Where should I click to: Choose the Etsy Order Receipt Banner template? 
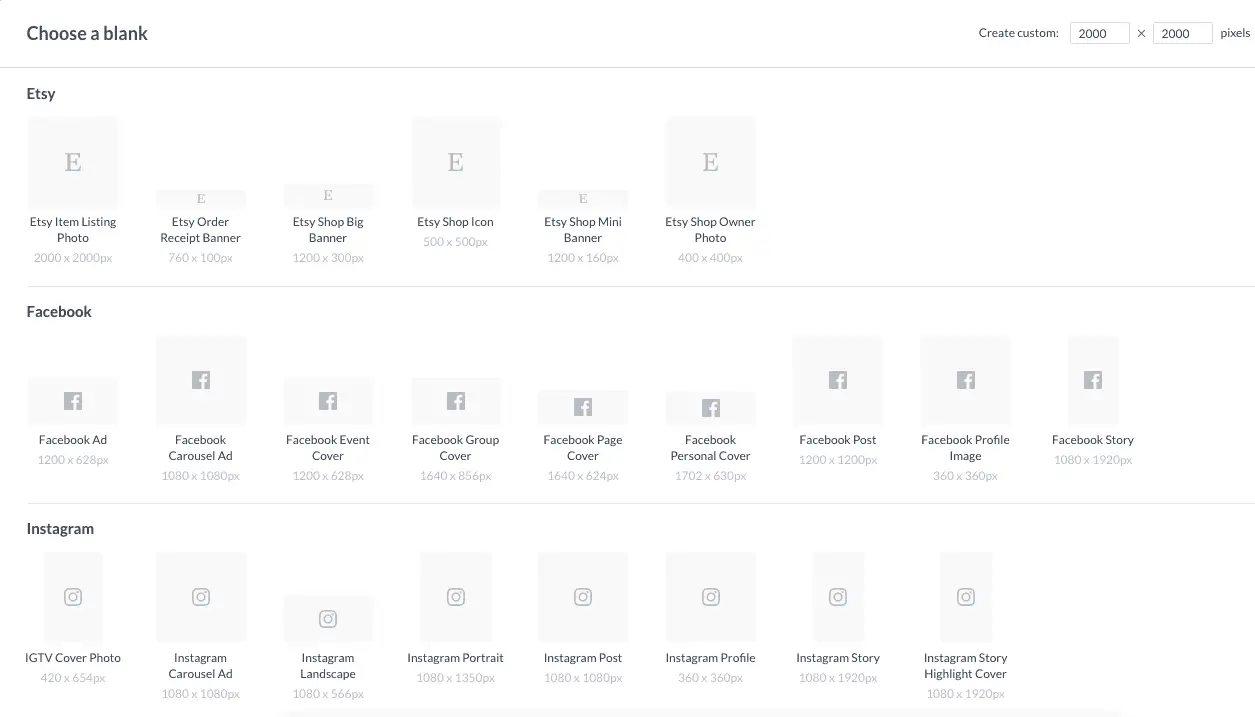[201, 199]
